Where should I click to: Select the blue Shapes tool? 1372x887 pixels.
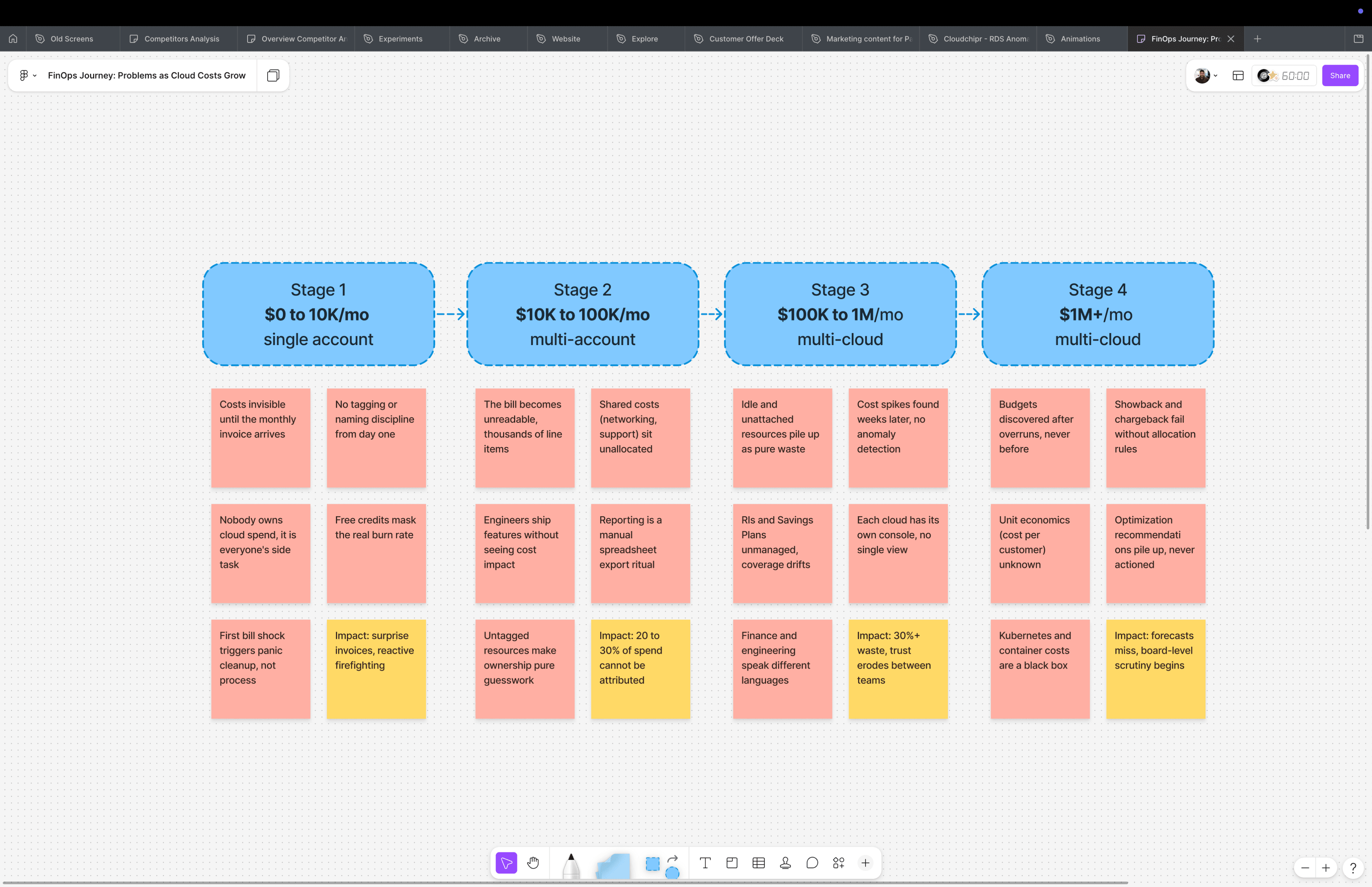coord(652,864)
